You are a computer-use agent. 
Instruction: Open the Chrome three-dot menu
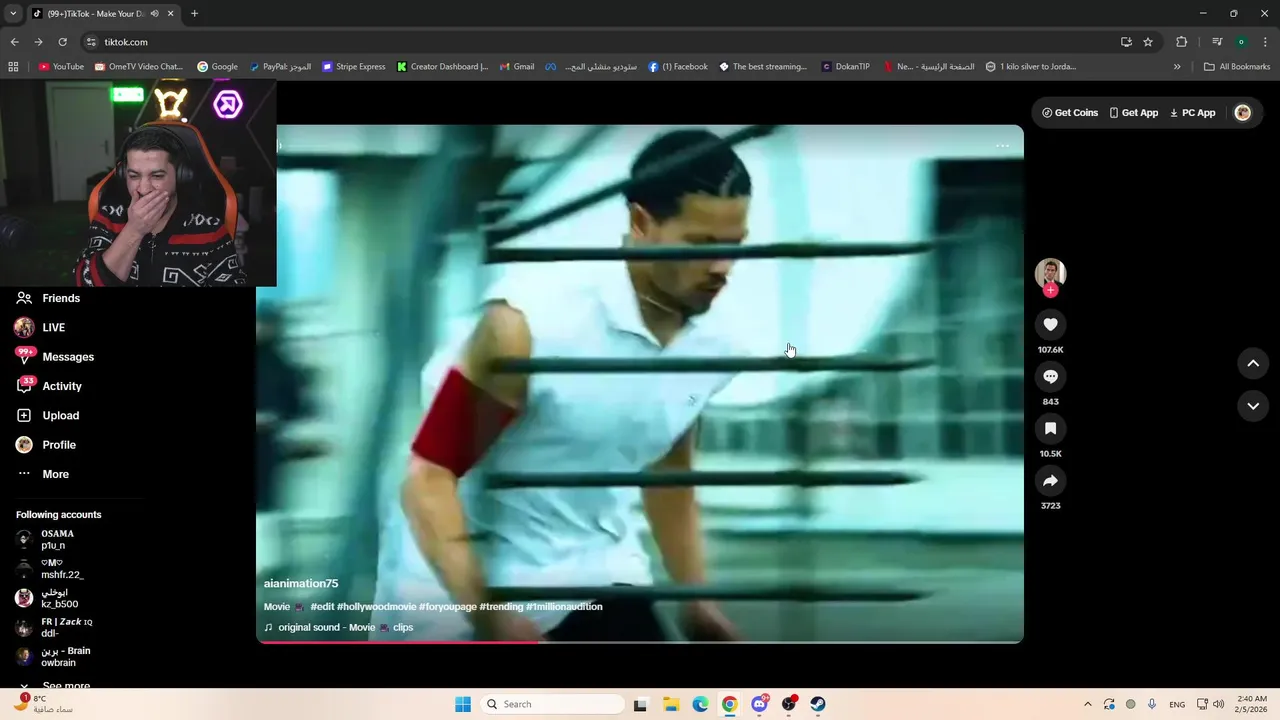click(1265, 42)
